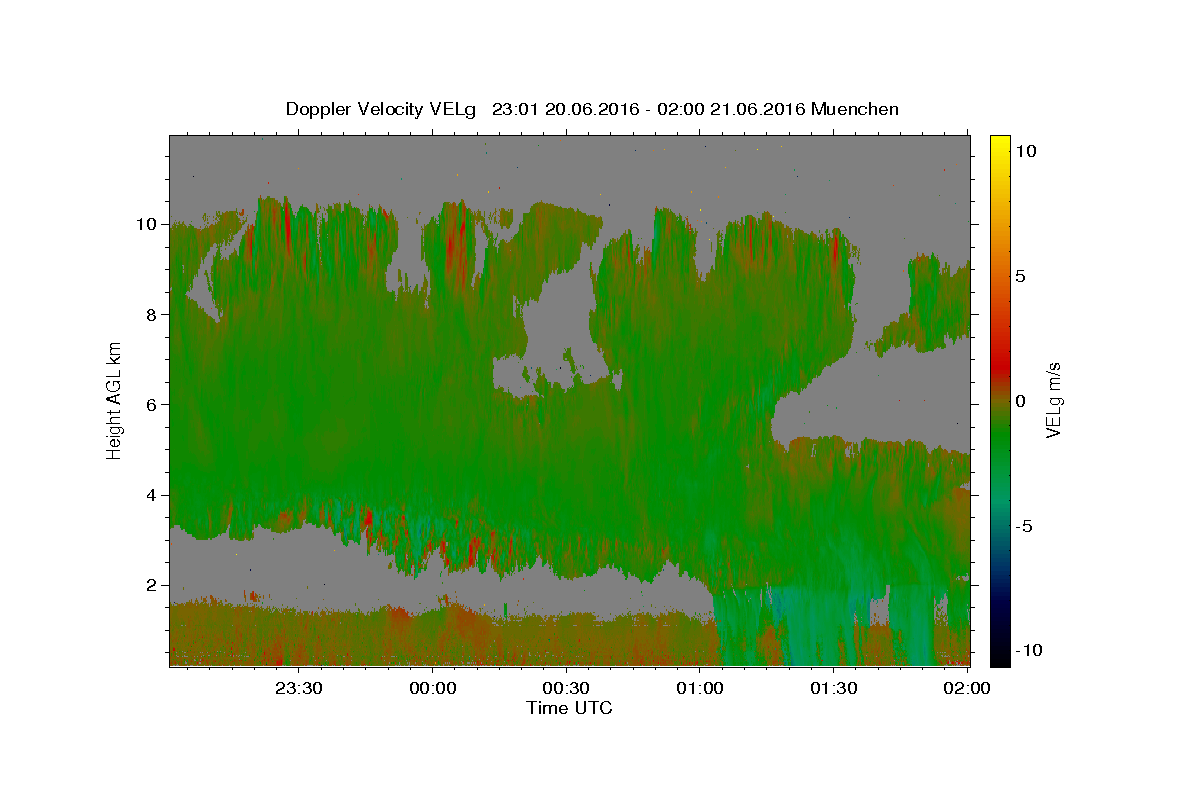Click the height axis label 8

(153, 314)
